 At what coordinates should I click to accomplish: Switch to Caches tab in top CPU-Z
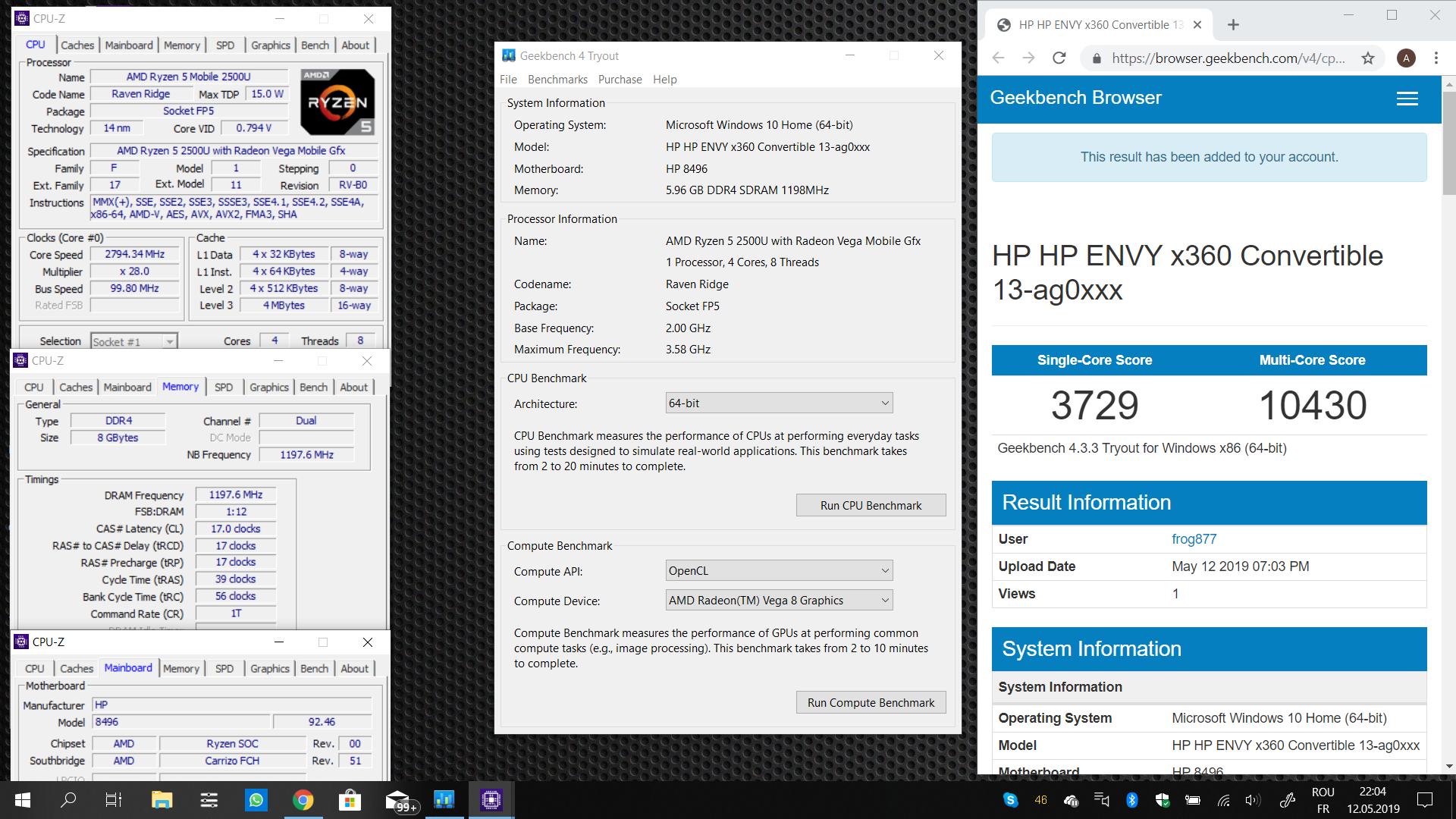pos(77,45)
